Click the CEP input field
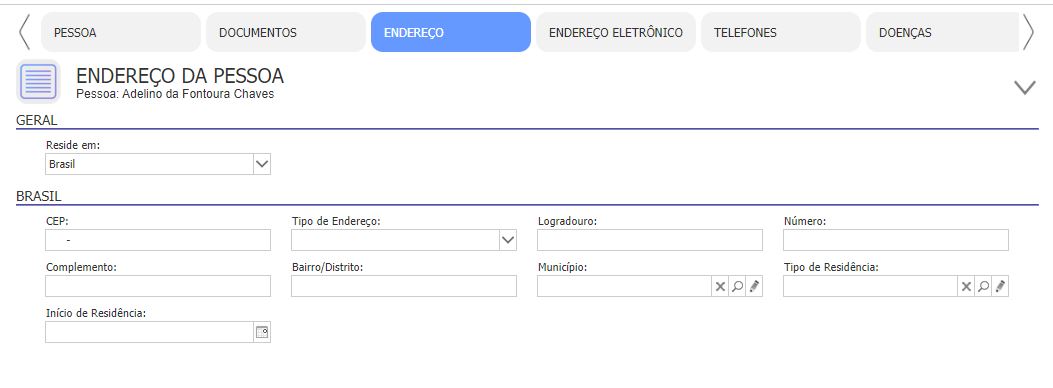Viewport: 1053px width, 388px height. [x=158, y=240]
